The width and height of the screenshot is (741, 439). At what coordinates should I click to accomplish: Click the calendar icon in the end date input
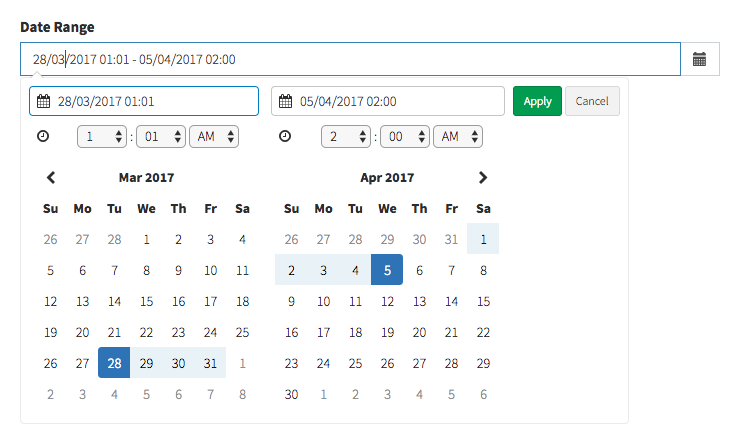point(286,101)
